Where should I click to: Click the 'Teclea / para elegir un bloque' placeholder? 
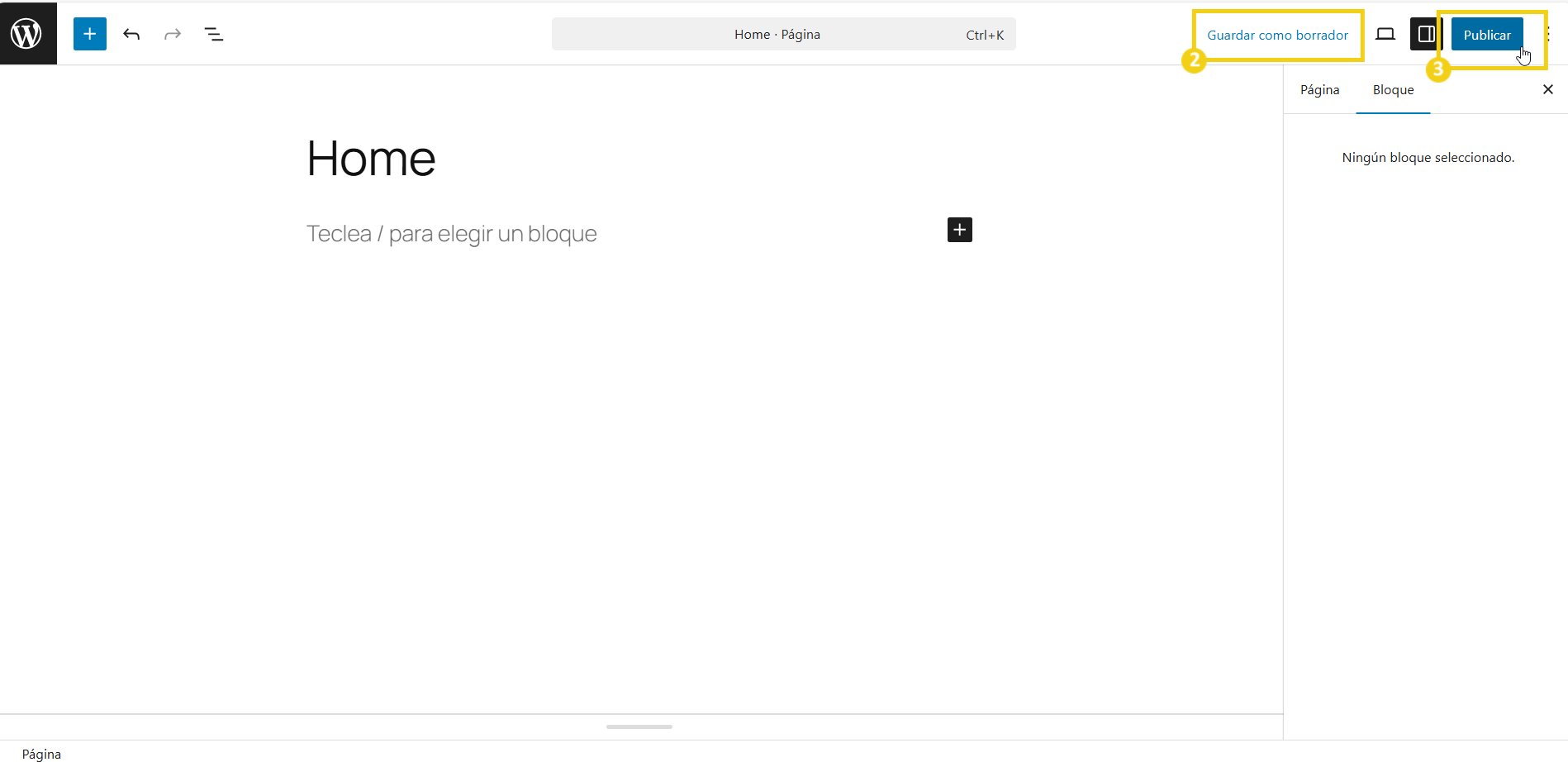451,234
